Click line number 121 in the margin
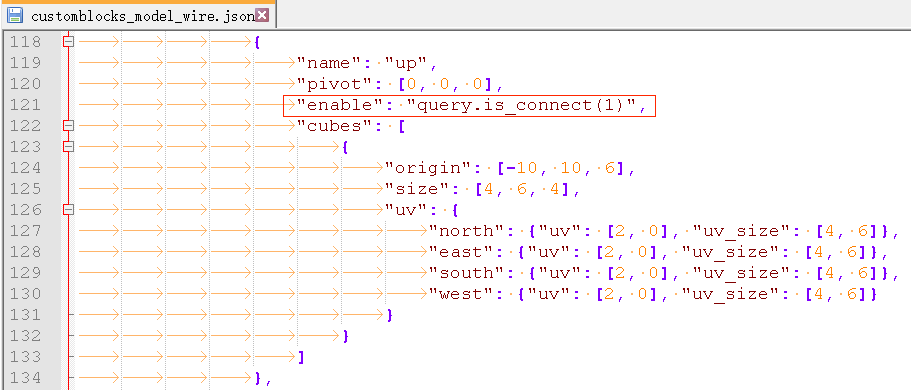The width and height of the screenshot is (911, 390). [26, 105]
